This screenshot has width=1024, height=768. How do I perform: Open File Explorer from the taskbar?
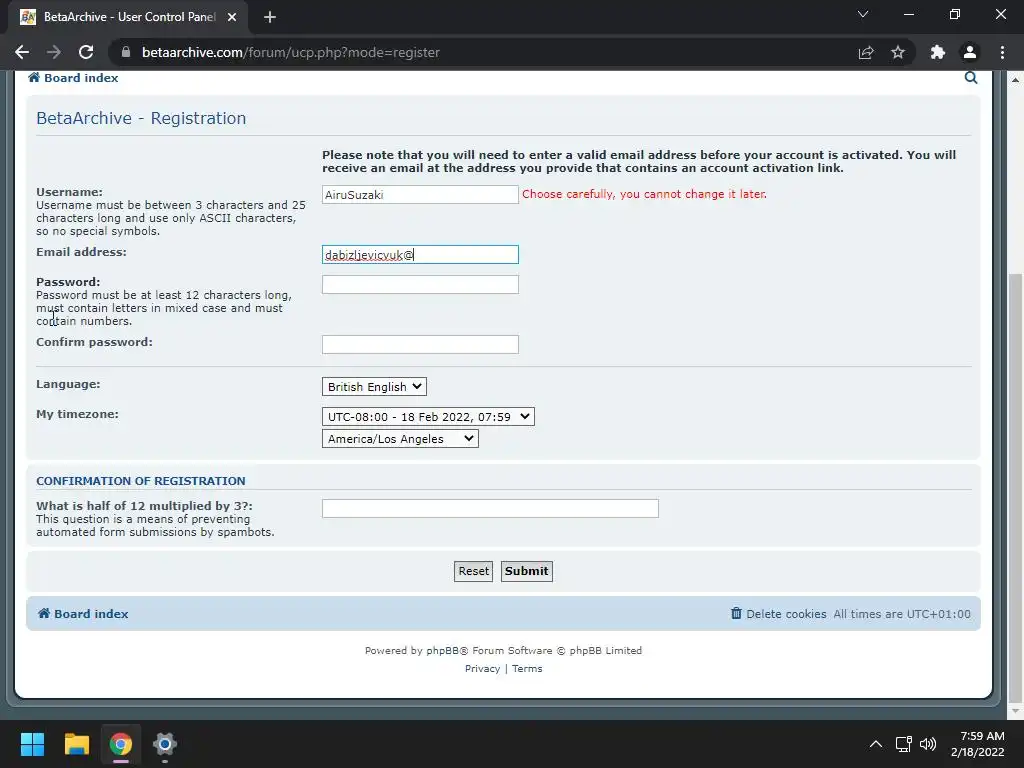[x=76, y=744]
